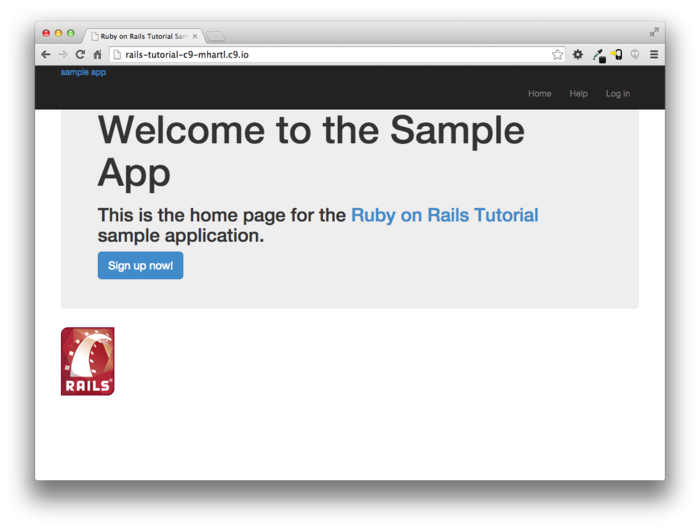Viewport: 700px width, 529px height.
Task: Close the window with red button
Action: [x=46, y=33]
